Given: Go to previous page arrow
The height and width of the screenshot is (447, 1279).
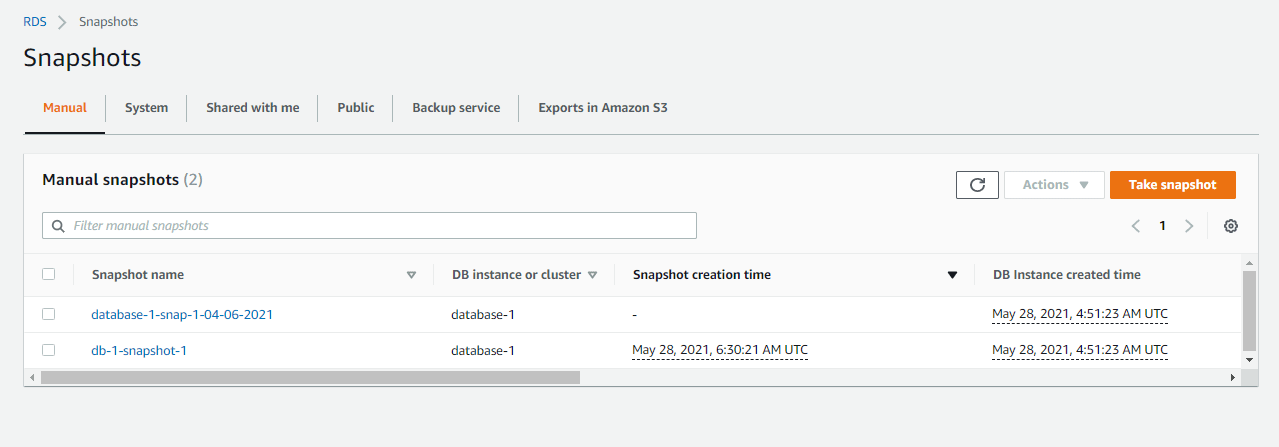Looking at the screenshot, I should pos(1136,226).
